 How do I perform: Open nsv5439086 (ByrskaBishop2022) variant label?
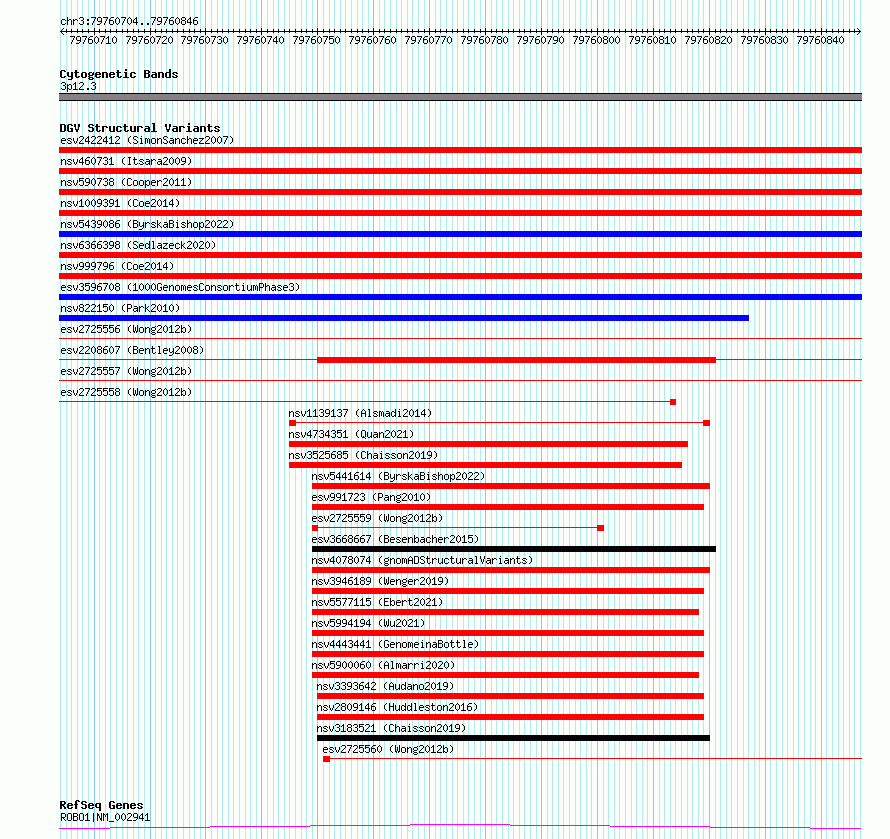tap(147, 224)
